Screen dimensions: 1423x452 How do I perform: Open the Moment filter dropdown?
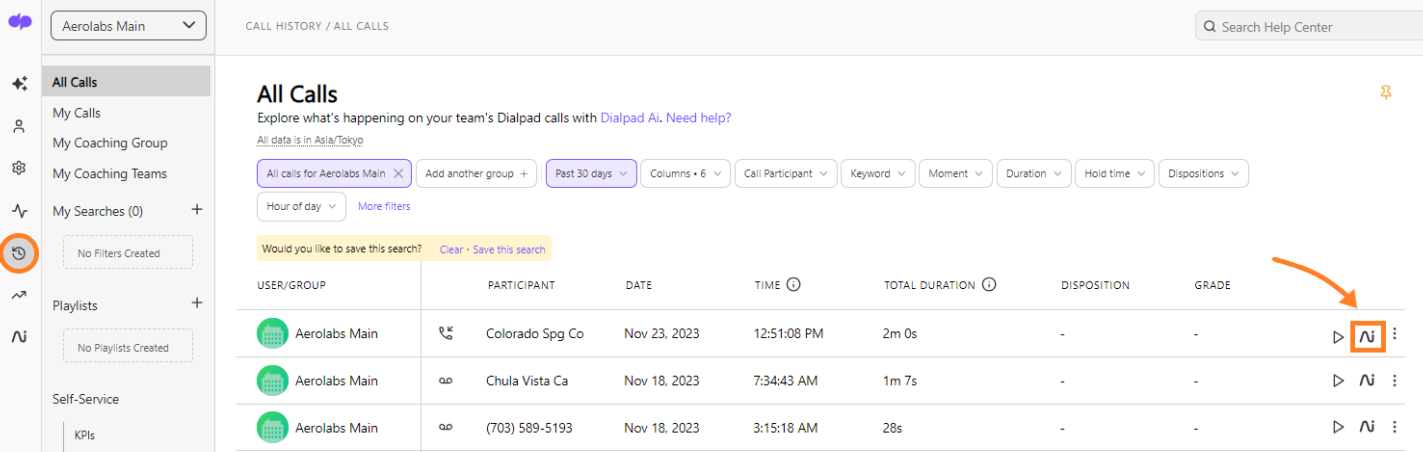[956, 173]
